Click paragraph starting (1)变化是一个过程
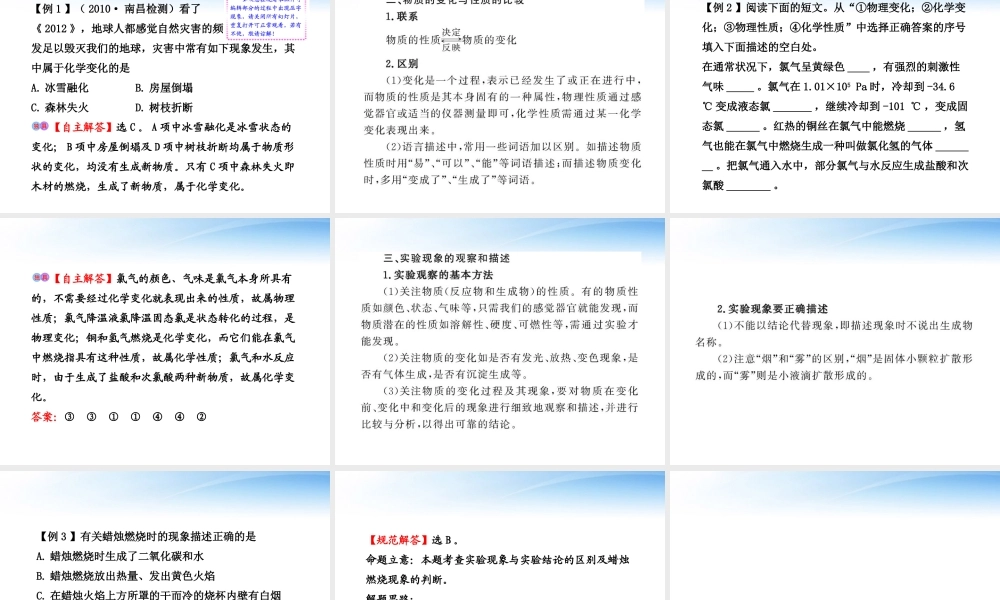Screen dimensions: 1000x600 pos(503,105)
